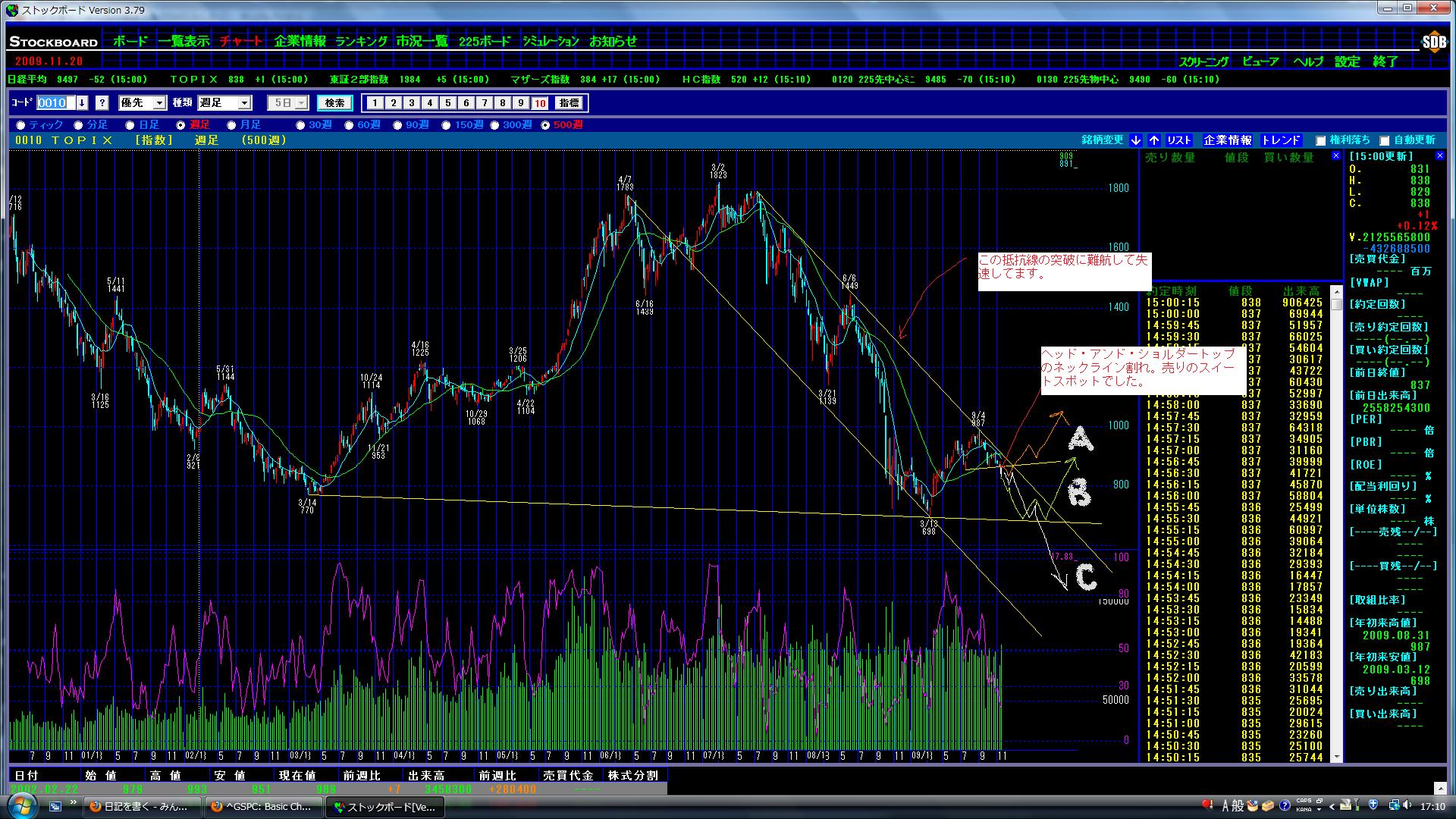This screenshot has height=819, width=1456.
Task: Enable the 自動更新 checkbox
Action: (1384, 141)
